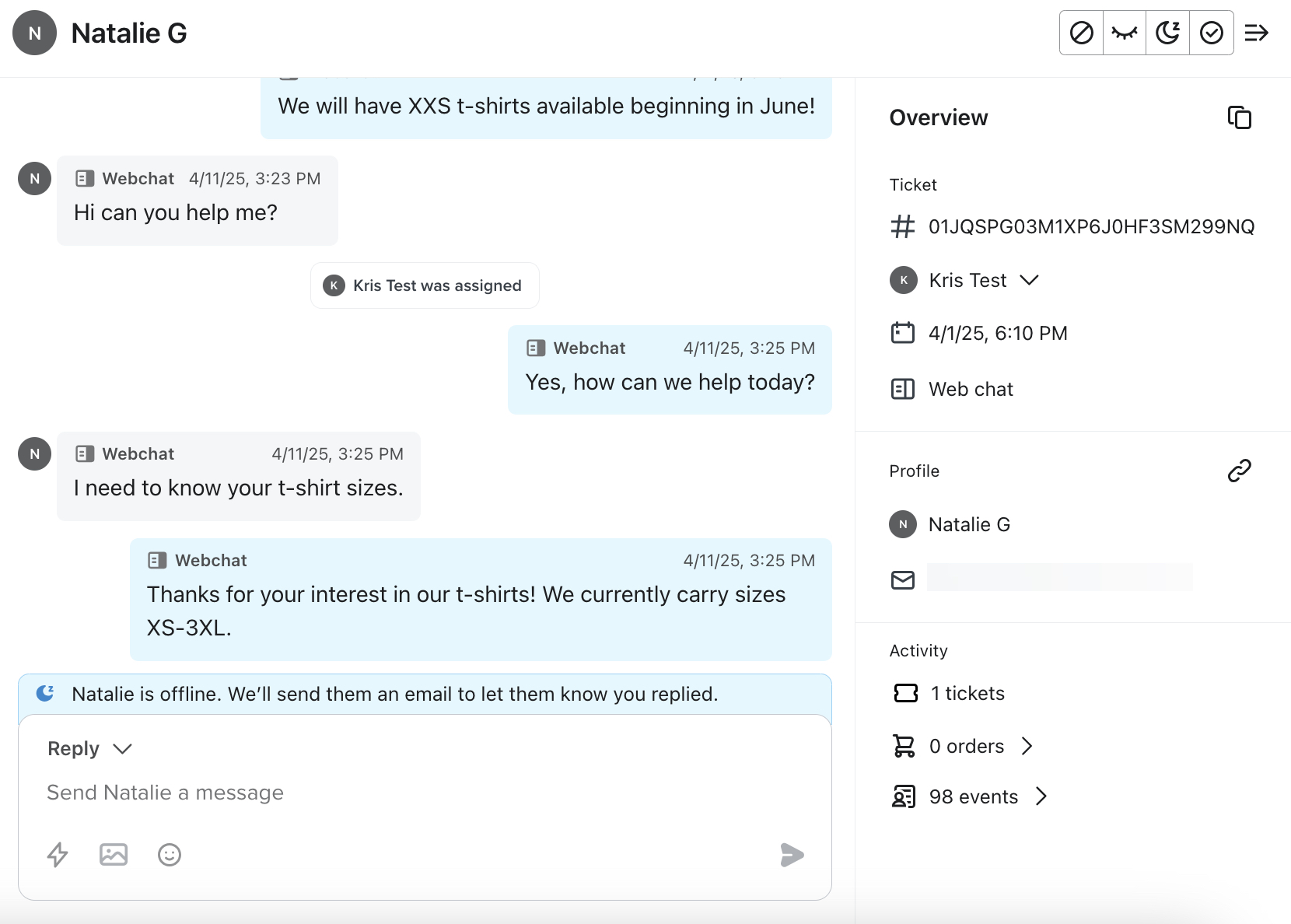
Task: Mark the ticket as resolved
Action: pos(1212,33)
